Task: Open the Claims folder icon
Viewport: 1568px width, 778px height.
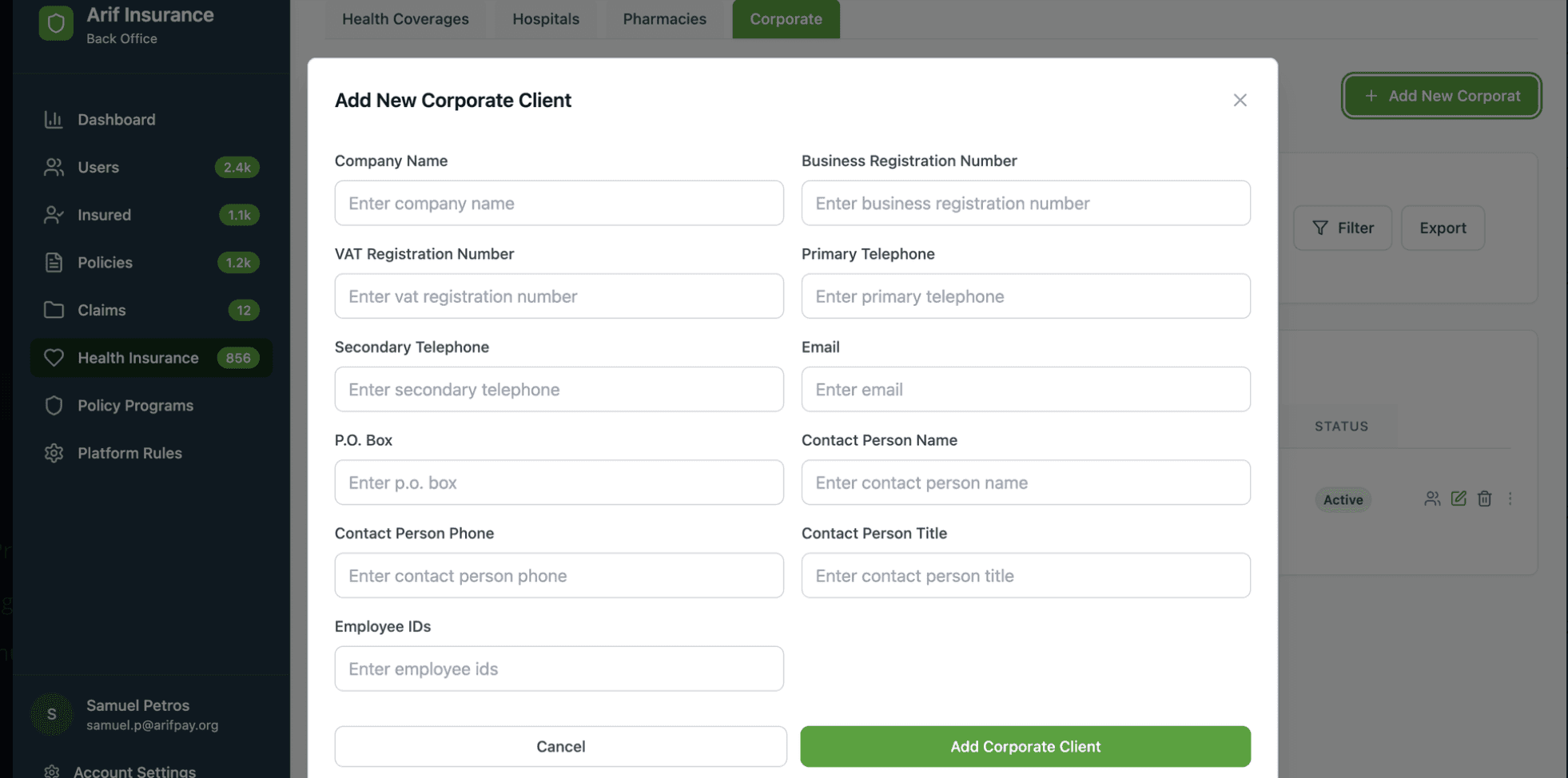Action: click(x=54, y=310)
